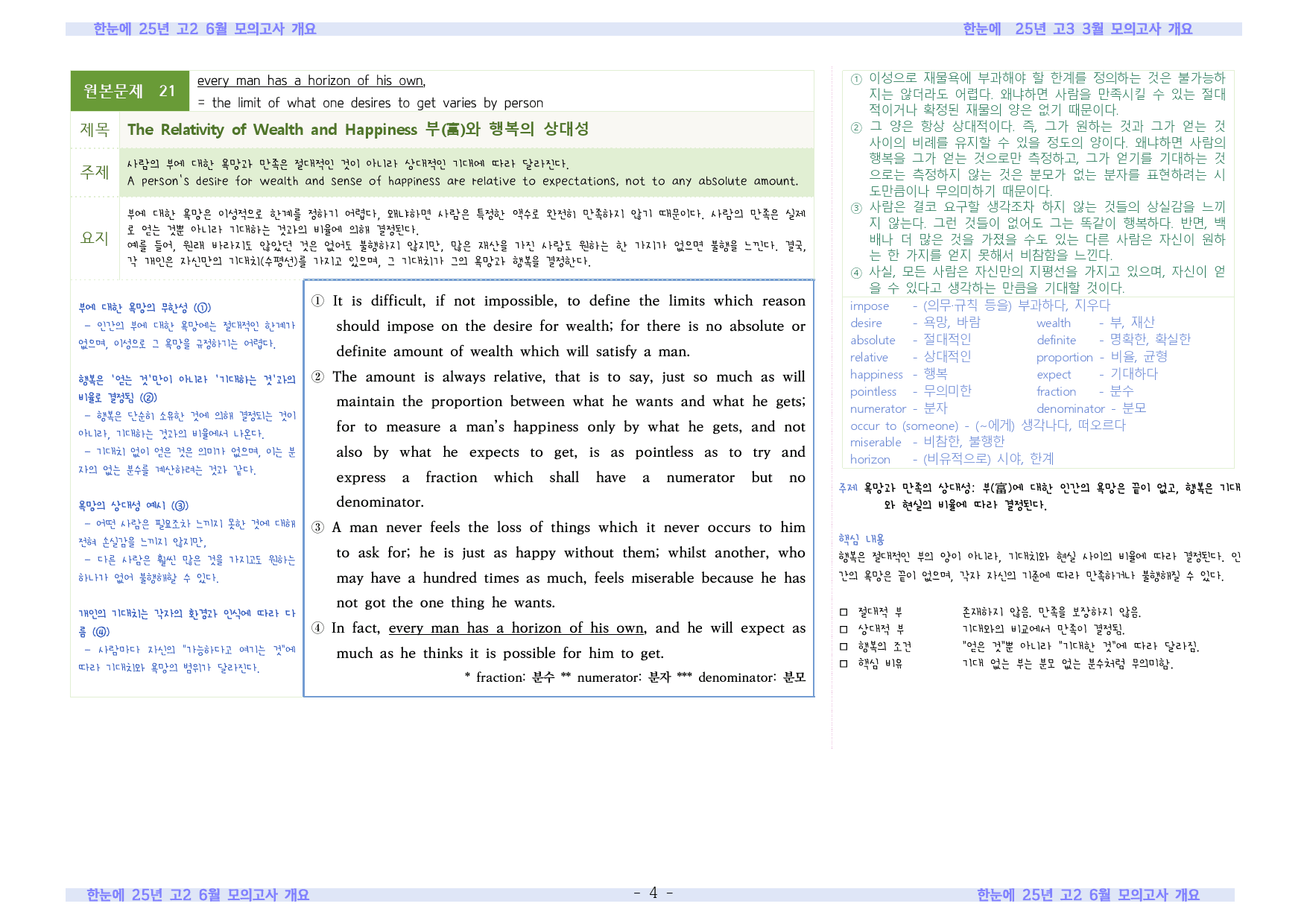Click circled ② in the Korean translation box
Viewport: 1307px width, 924px height.
click(x=856, y=127)
